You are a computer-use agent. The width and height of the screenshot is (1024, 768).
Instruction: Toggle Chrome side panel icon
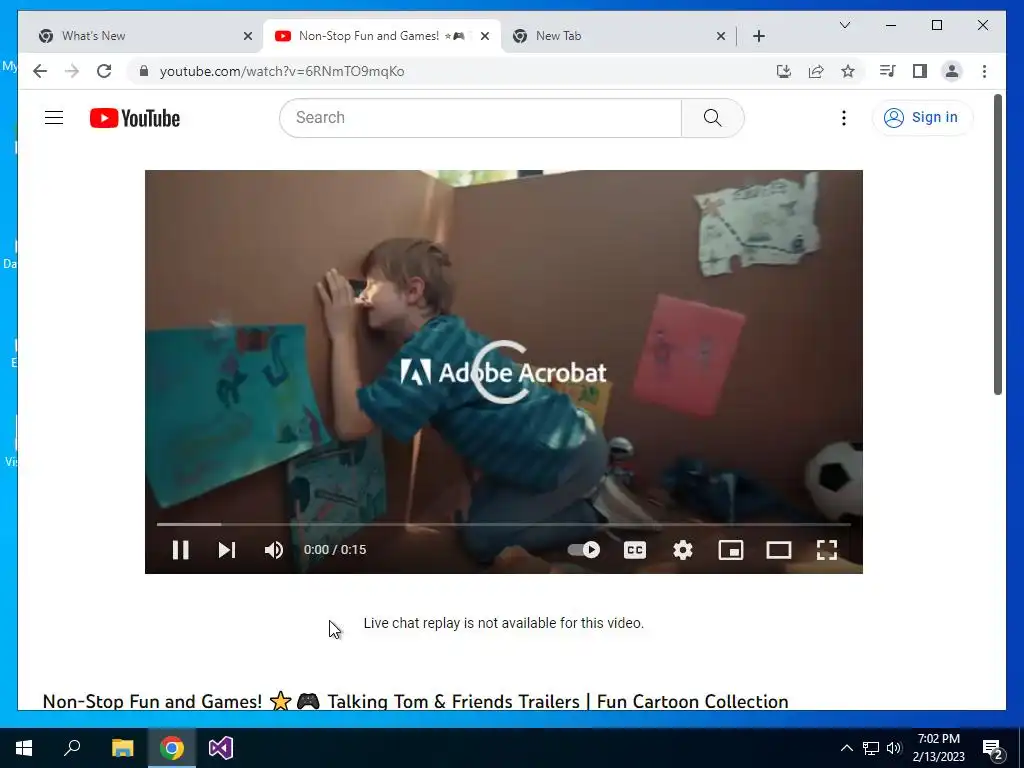pyautogui.click(x=920, y=71)
